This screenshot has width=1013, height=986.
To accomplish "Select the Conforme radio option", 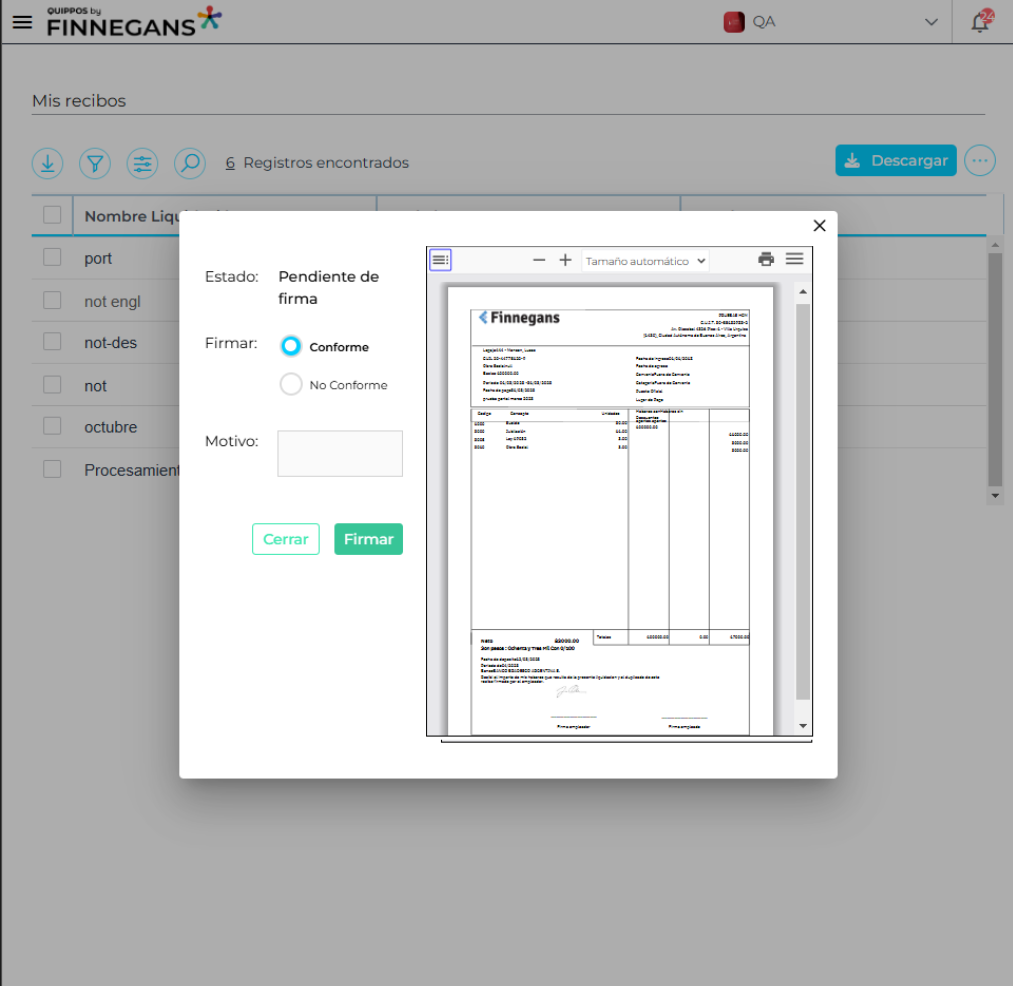I will [291, 346].
